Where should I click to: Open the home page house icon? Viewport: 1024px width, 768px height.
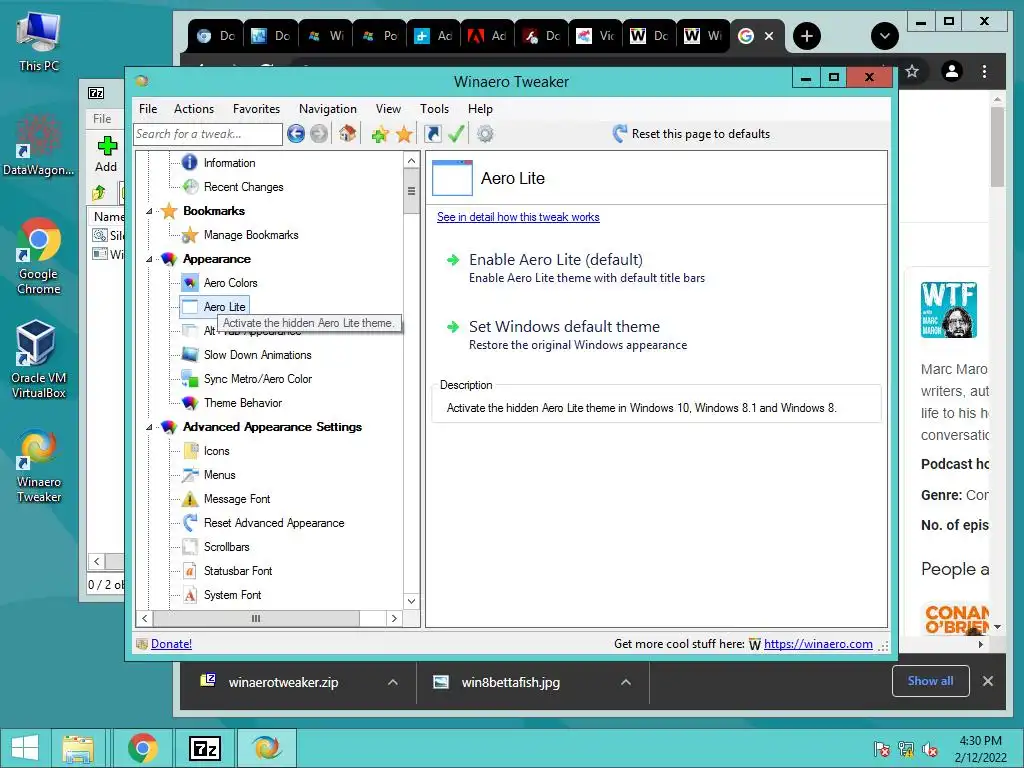[347, 134]
